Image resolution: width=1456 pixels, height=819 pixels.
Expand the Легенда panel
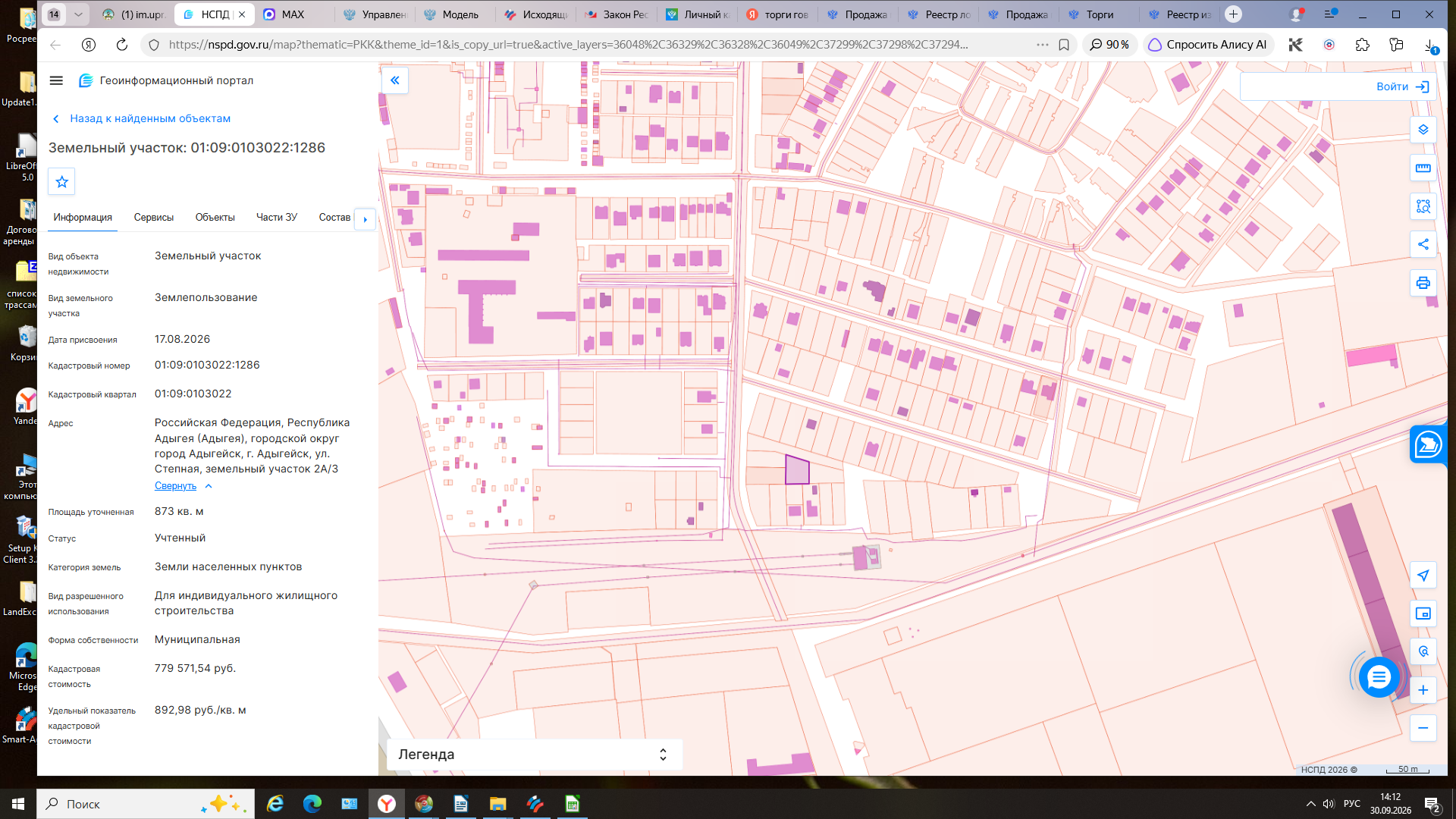534,755
